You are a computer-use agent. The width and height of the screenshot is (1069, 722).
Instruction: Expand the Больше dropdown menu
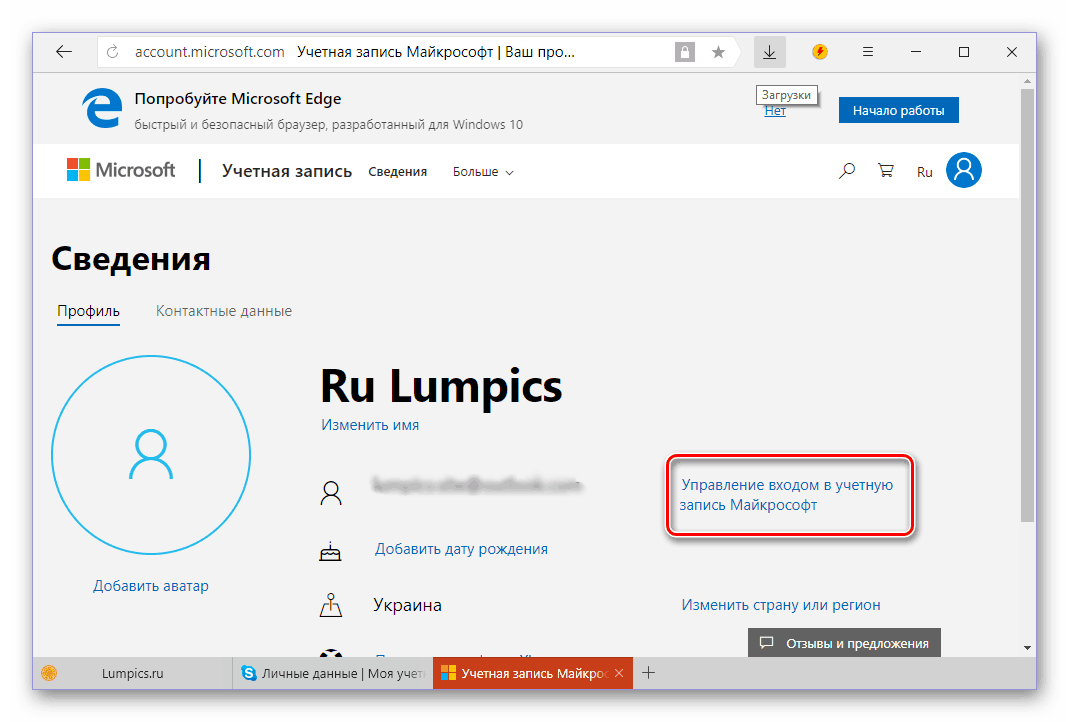(x=483, y=172)
